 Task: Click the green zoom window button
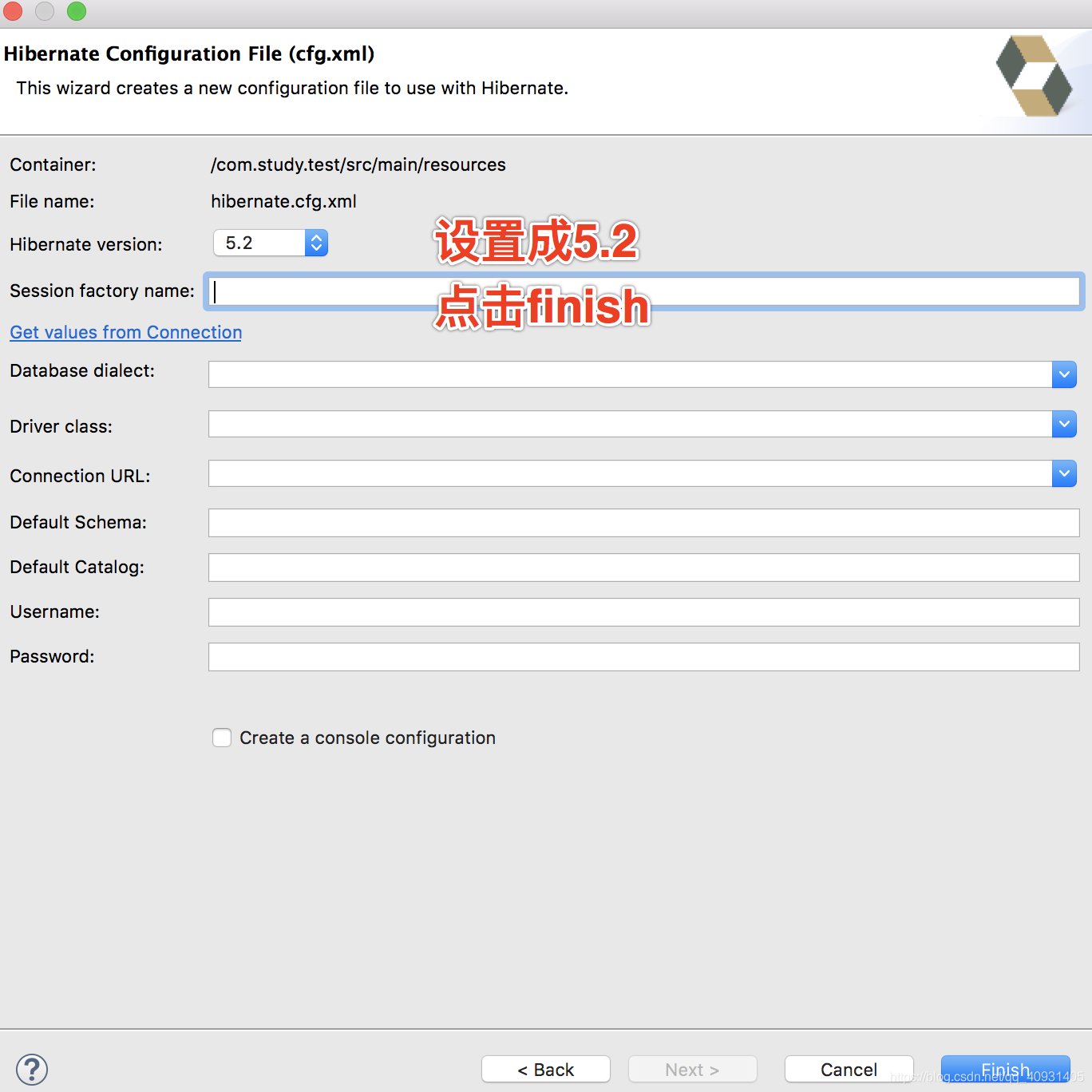coord(77,11)
